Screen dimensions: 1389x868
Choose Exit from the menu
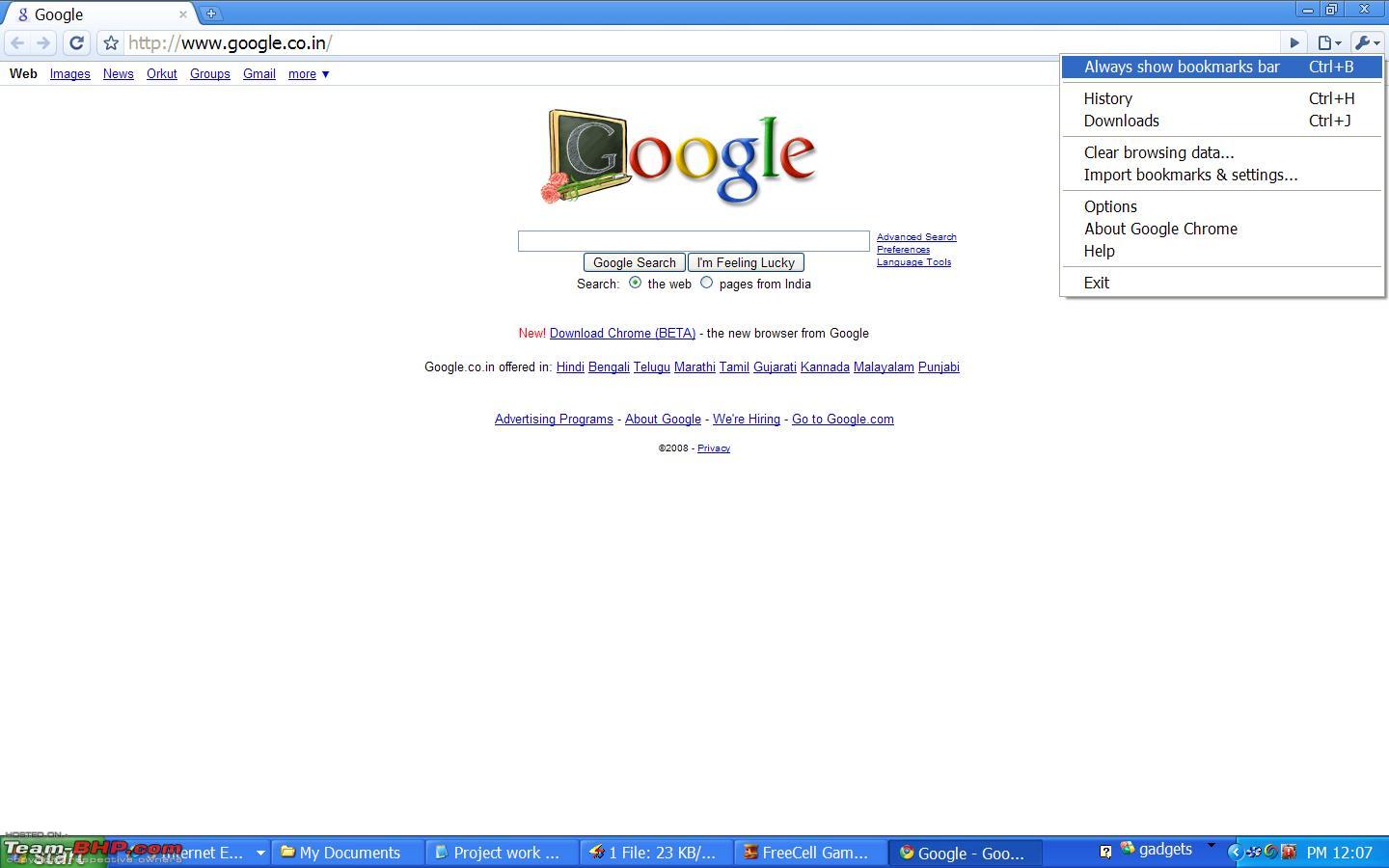[1222, 283]
